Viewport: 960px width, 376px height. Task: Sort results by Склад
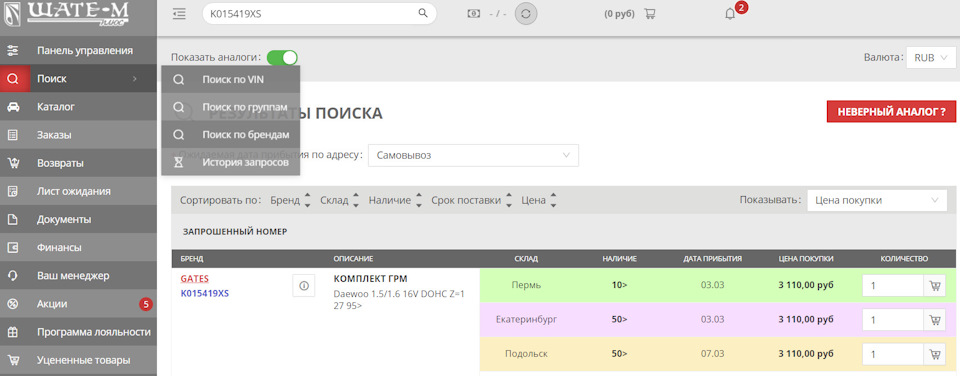pos(340,200)
